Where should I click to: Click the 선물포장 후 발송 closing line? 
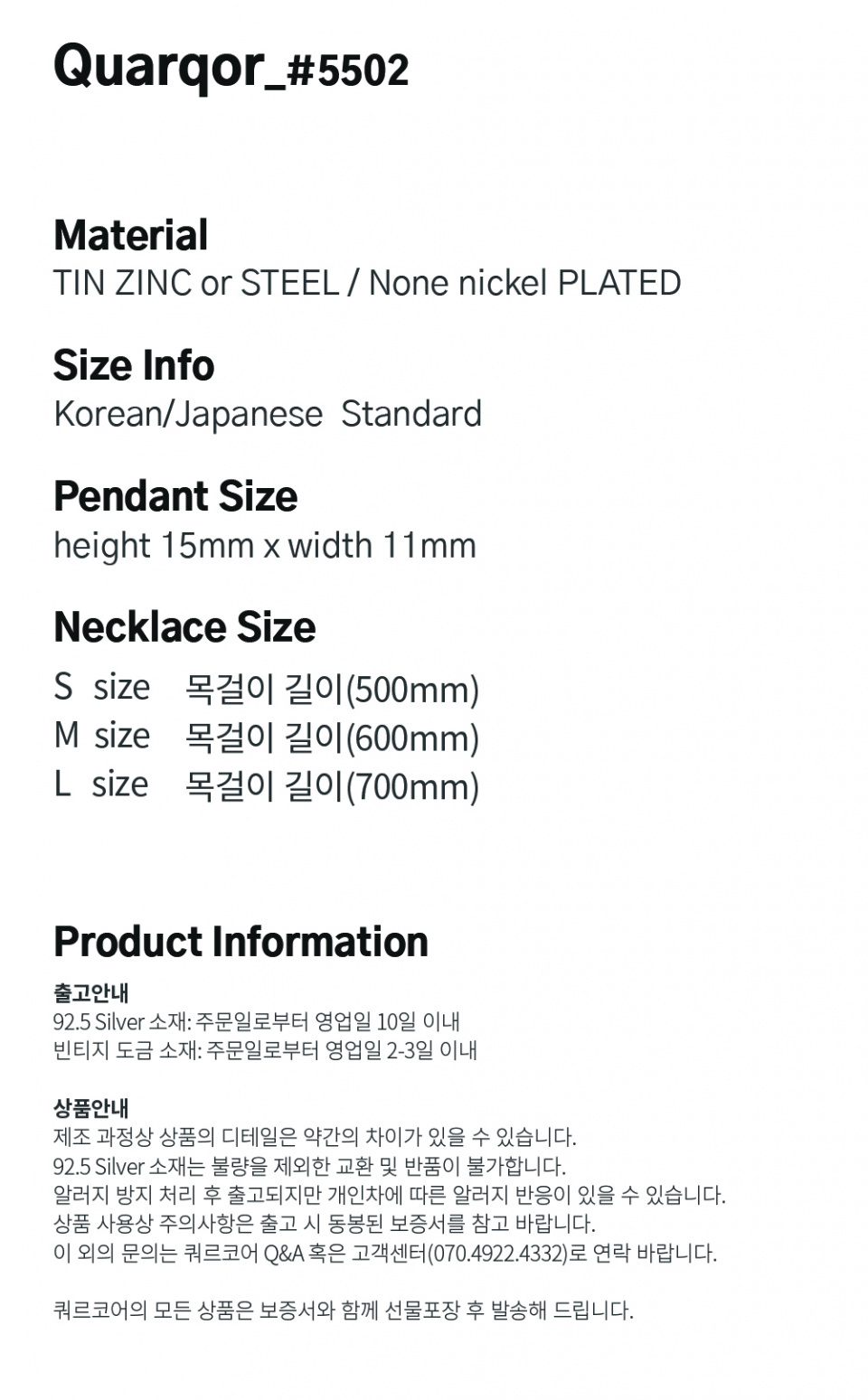[344, 1311]
